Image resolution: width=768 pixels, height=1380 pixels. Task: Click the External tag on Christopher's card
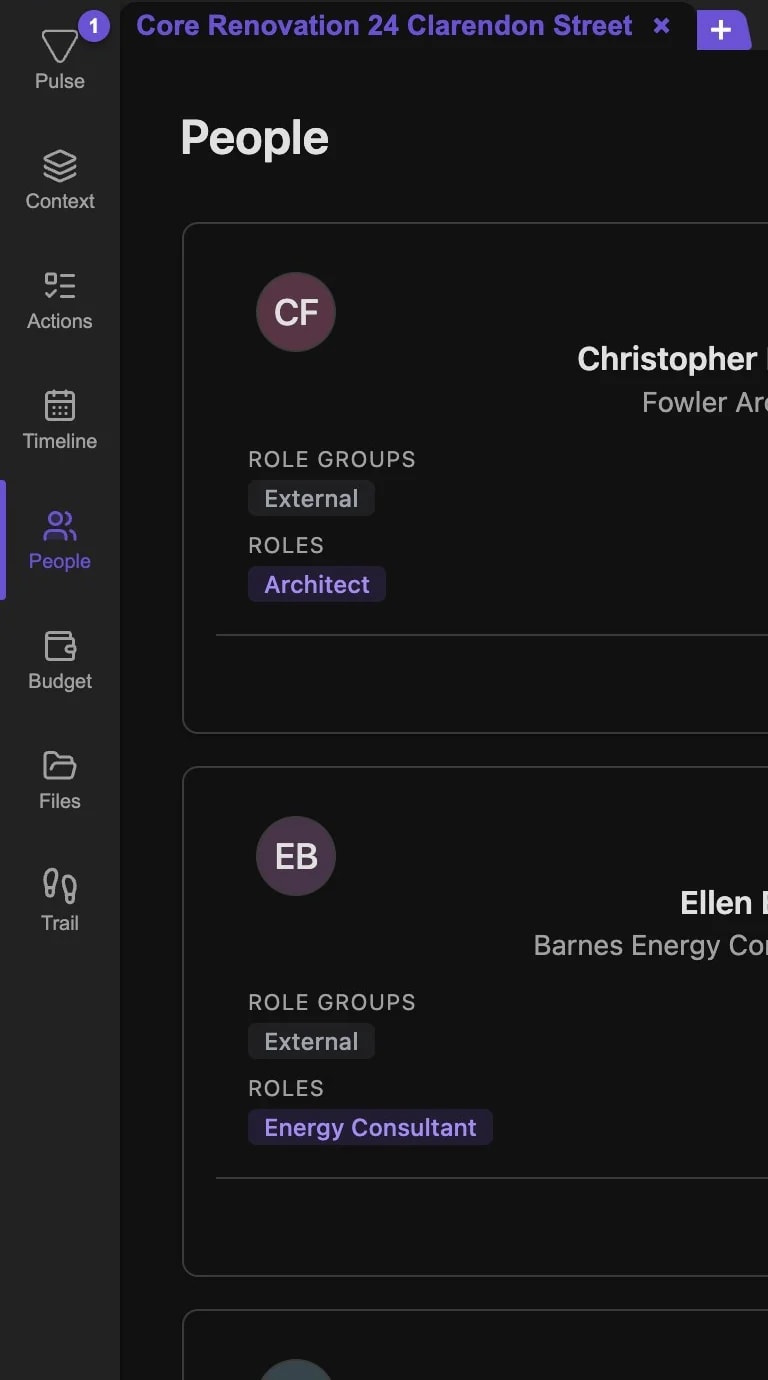311,498
